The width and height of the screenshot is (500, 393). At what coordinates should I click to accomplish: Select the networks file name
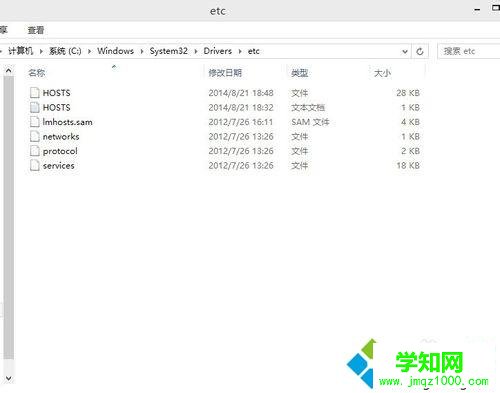pyautogui.click(x=61, y=136)
